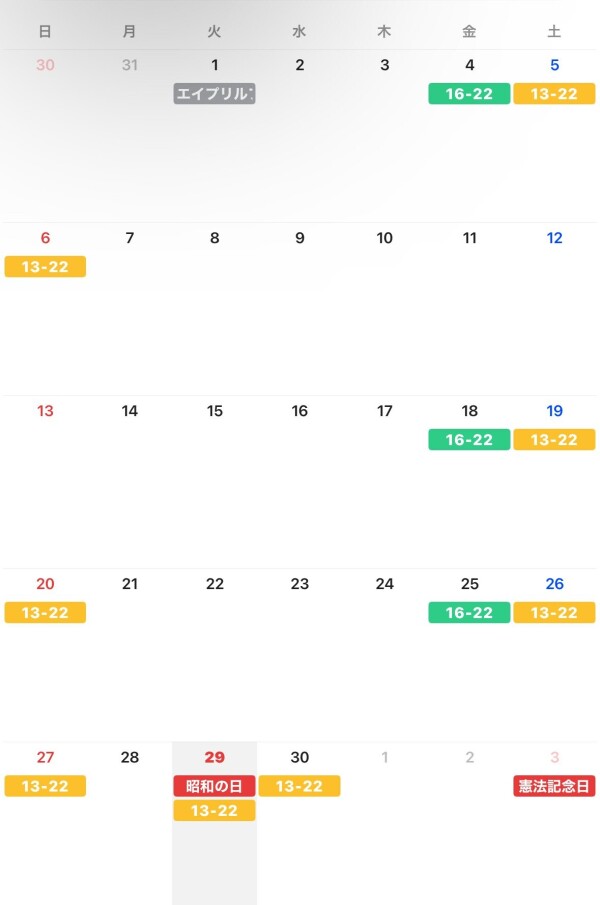Open green 16-22 shift on the 4th

click(469, 94)
